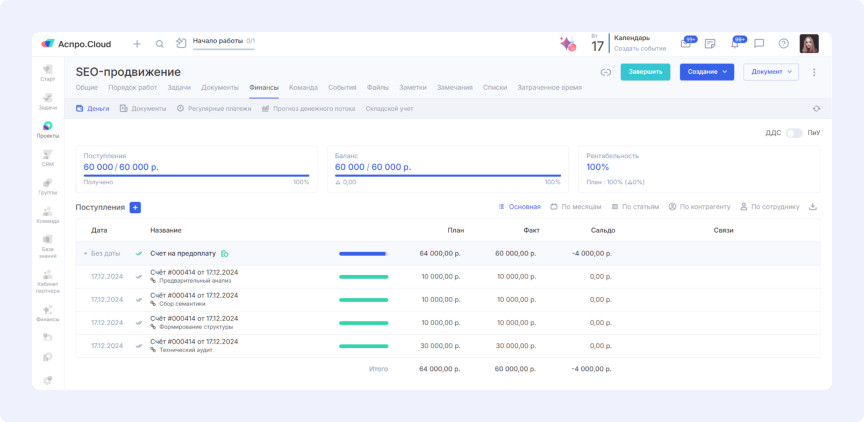The image size is (864, 422).
Task: Click the download icon above the table
Action: (x=812, y=207)
